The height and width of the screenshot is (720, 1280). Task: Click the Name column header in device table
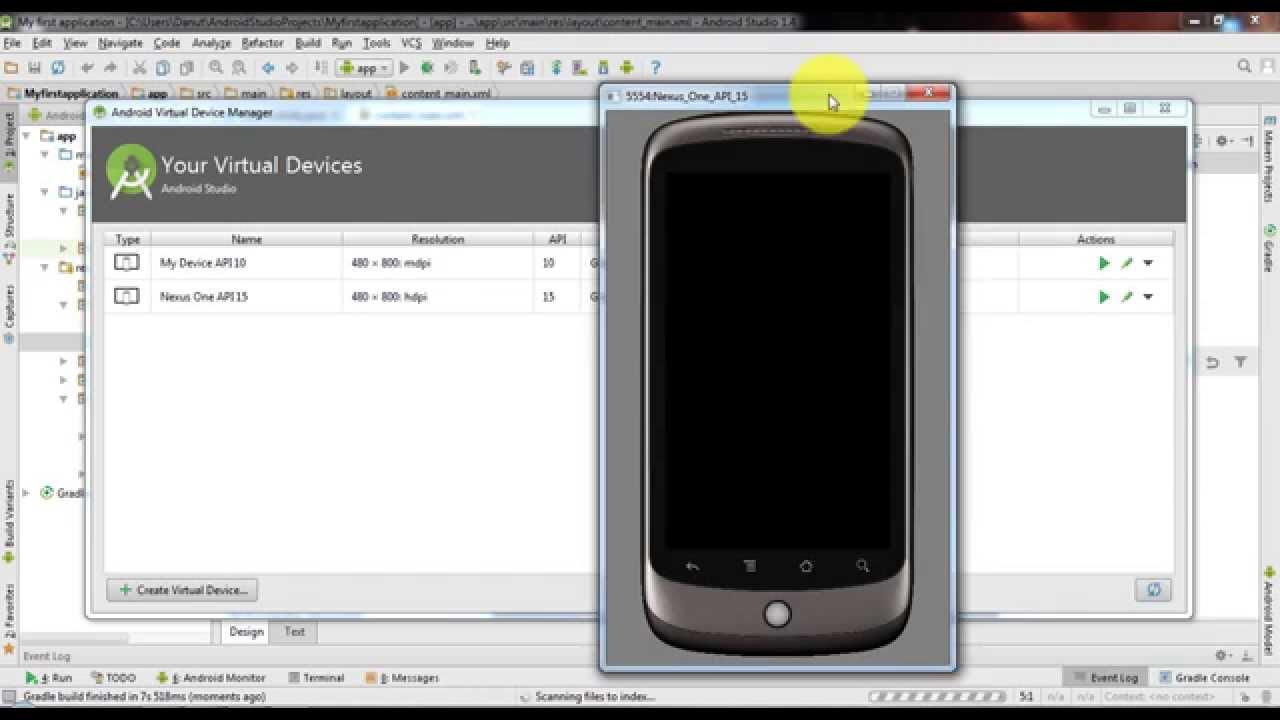246,239
